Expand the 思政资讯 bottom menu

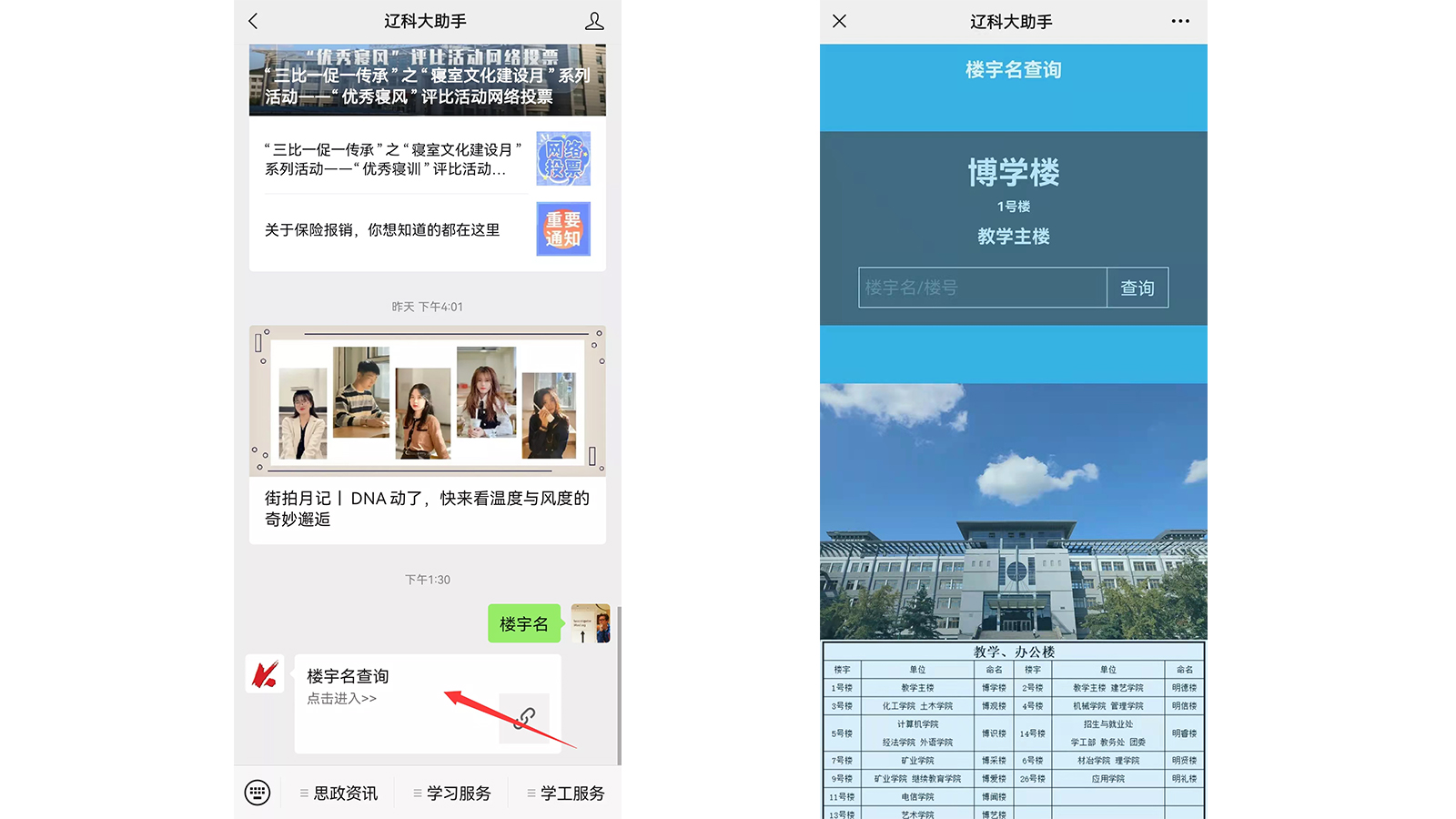[x=339, y=794]
